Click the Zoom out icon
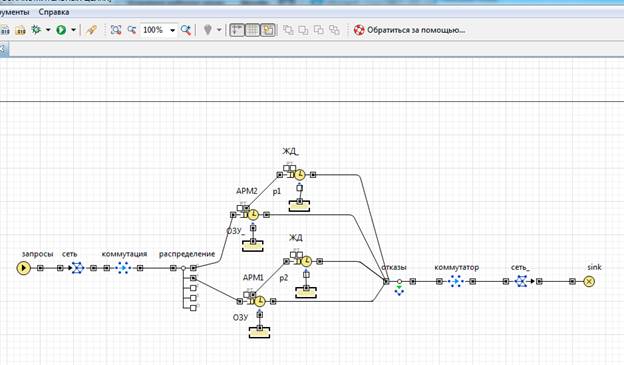 pyautogui.click(x=132, y=30)
